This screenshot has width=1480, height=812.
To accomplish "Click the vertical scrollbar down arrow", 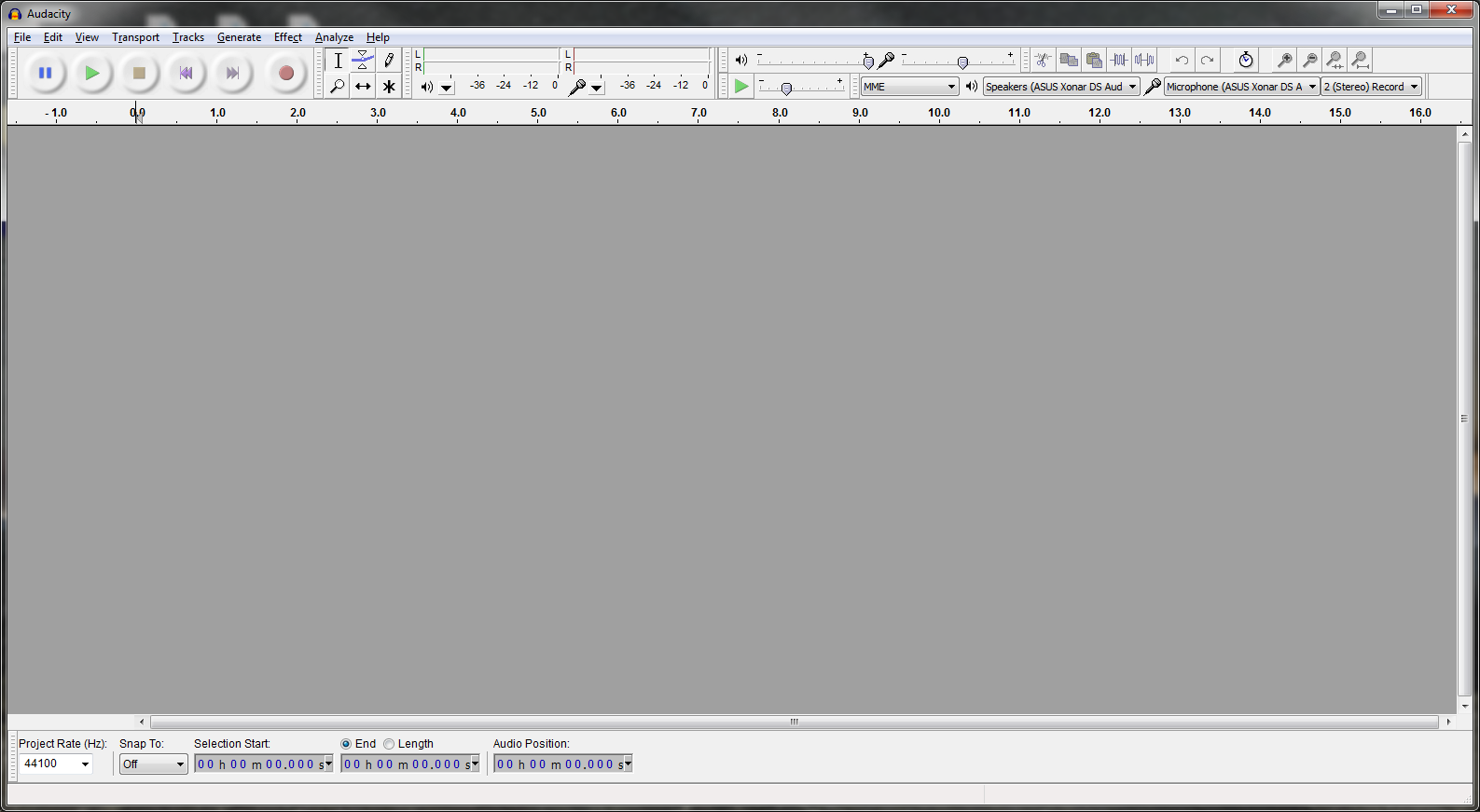I will tap(1464, 706).
